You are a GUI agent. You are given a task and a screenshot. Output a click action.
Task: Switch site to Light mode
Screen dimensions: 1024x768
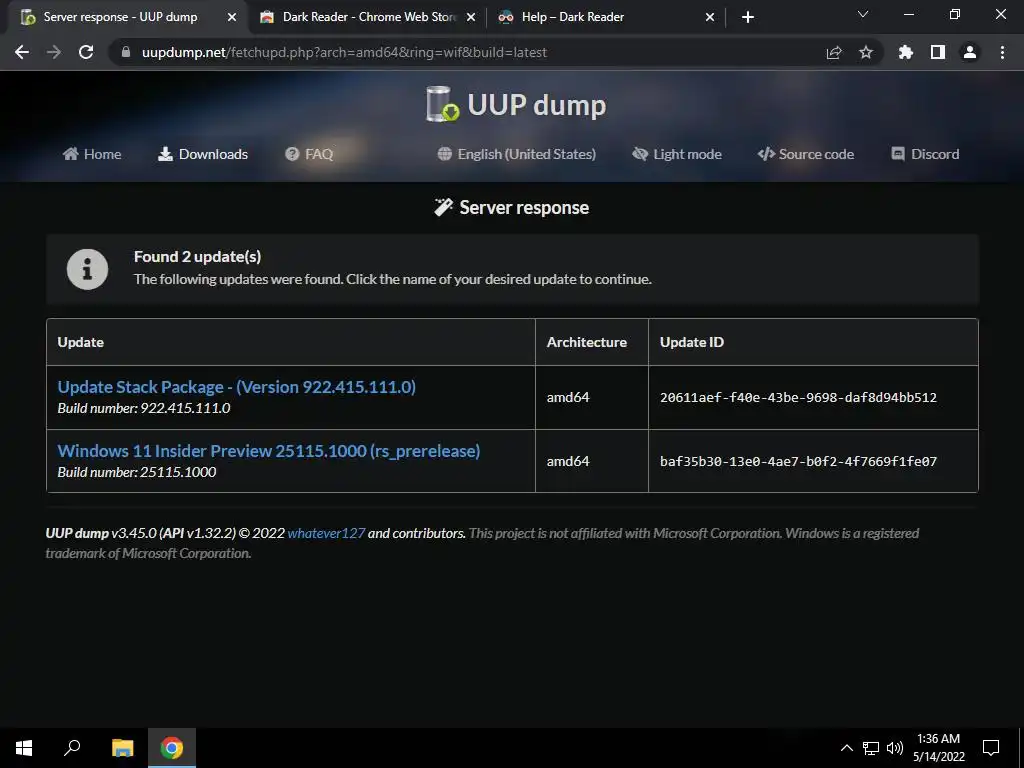tap(677, 154)
